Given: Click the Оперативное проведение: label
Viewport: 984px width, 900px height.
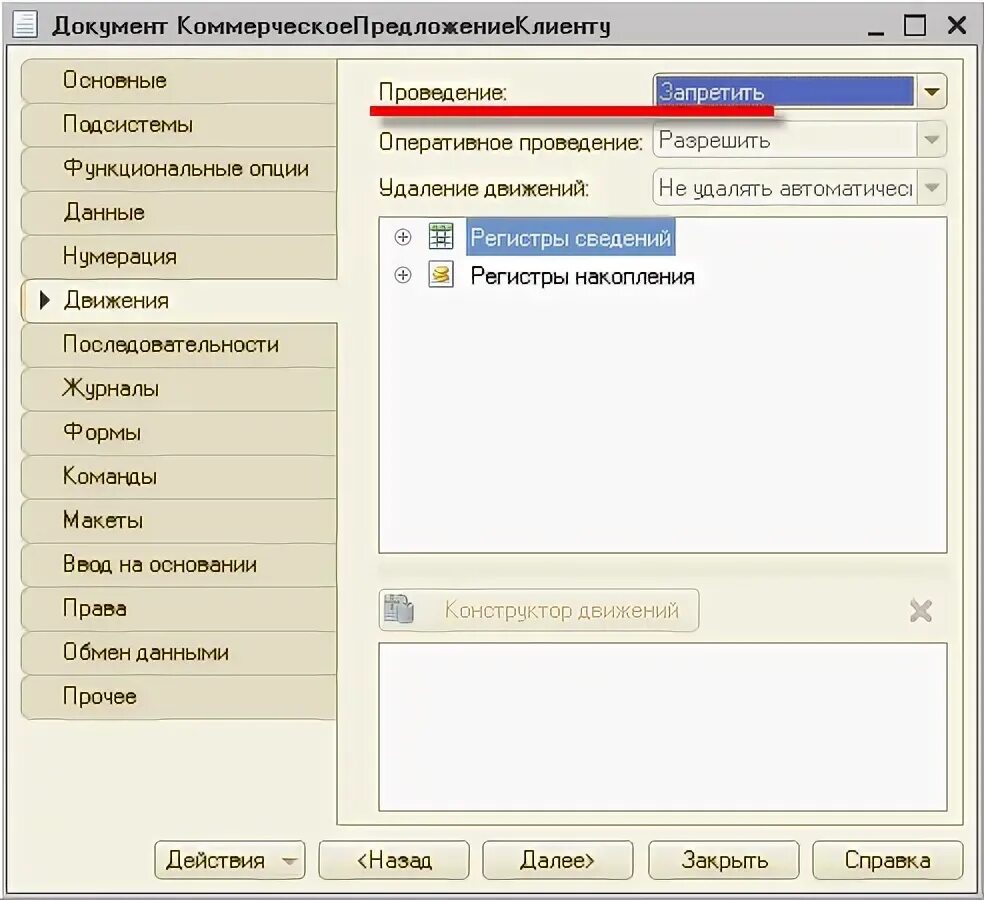Looking at the screenshot, I should (x=511, y=142).
